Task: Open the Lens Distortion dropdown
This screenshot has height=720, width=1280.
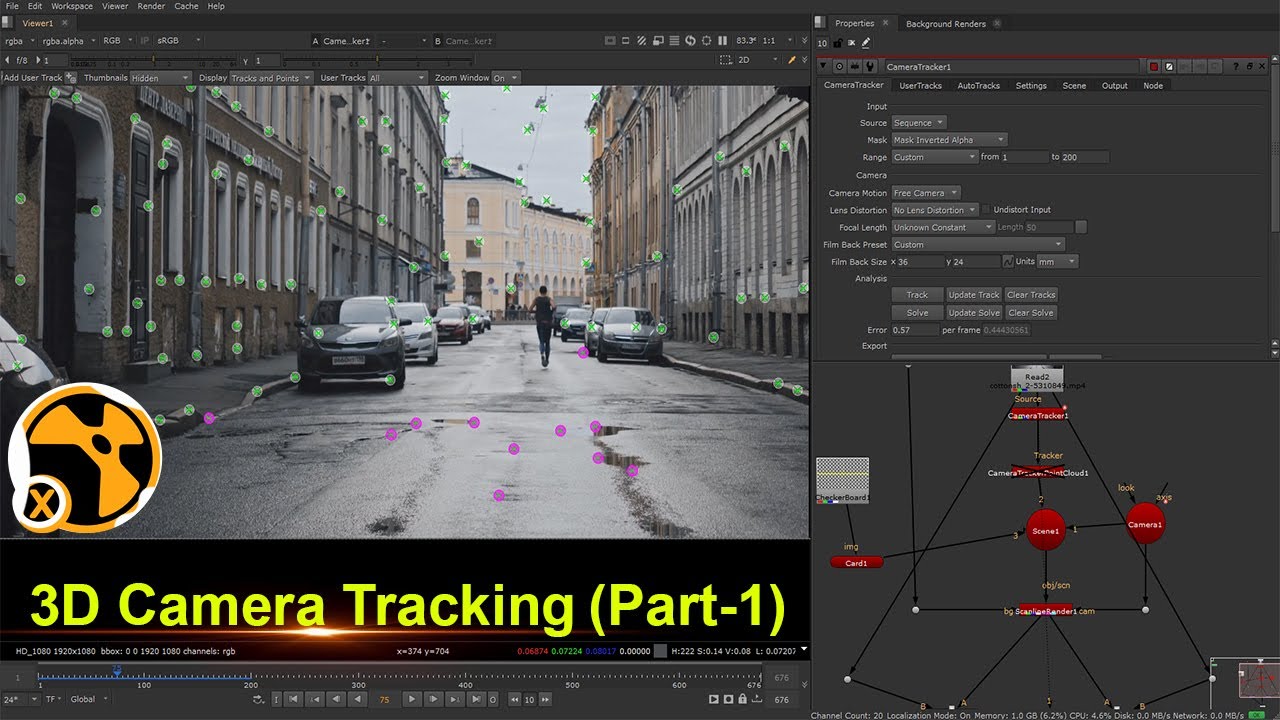Action: [934, 210]
